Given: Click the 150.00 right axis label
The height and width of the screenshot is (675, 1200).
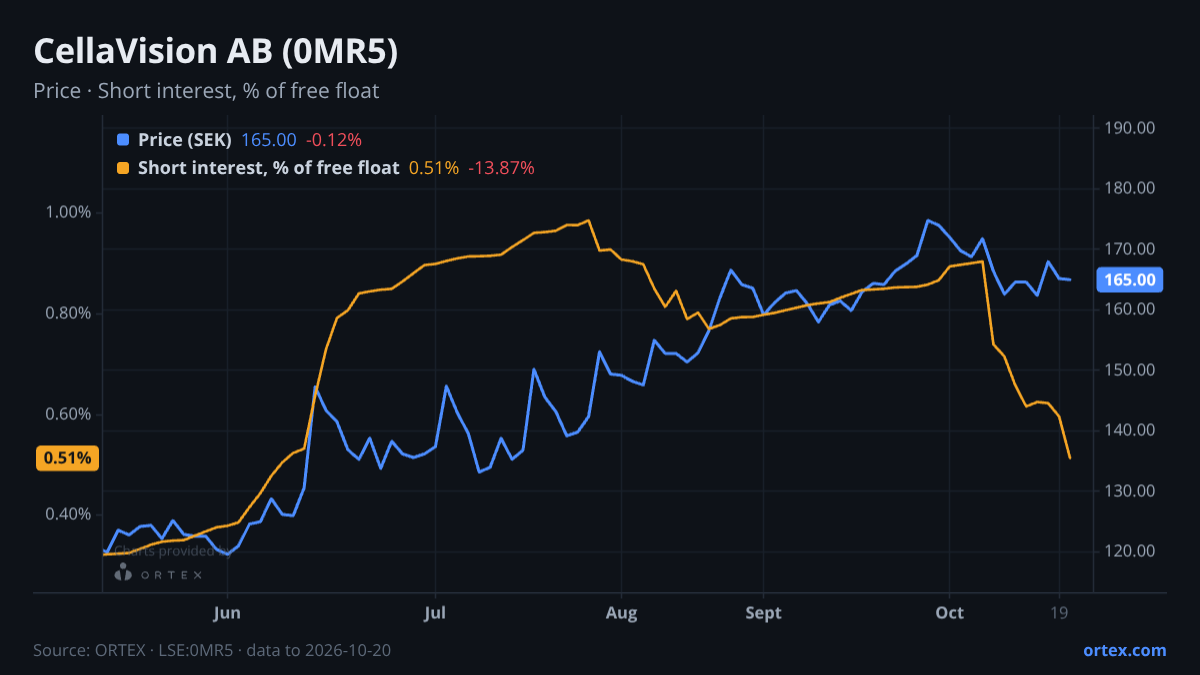Looking at the screenshot, I should (1130, 370).
